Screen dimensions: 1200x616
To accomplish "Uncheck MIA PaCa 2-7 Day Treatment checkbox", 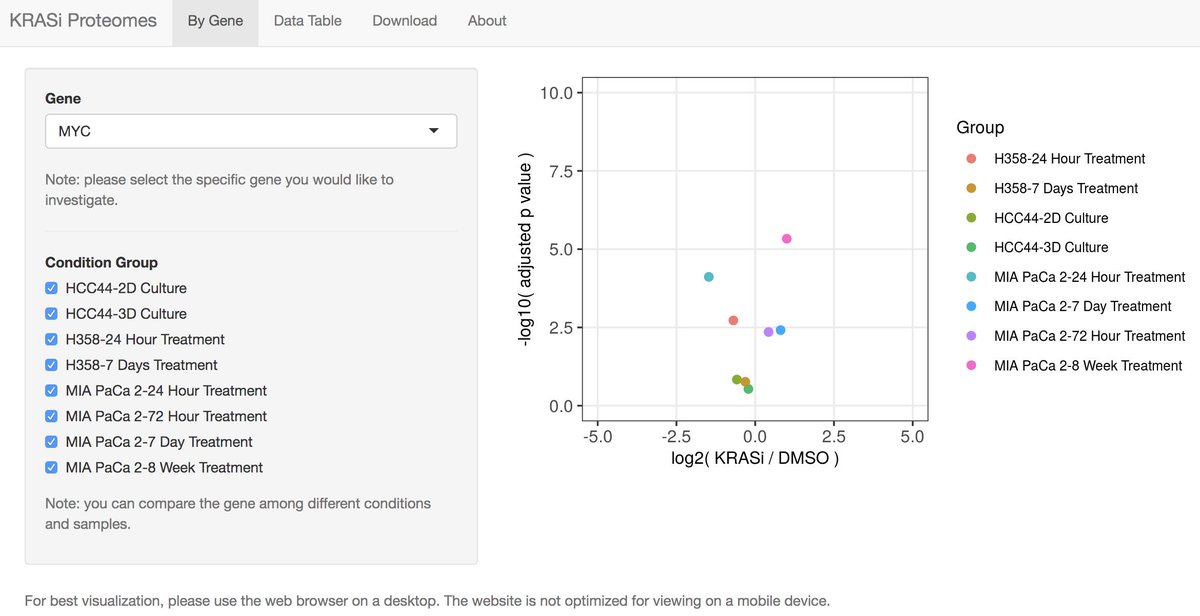I will (52, 442).
